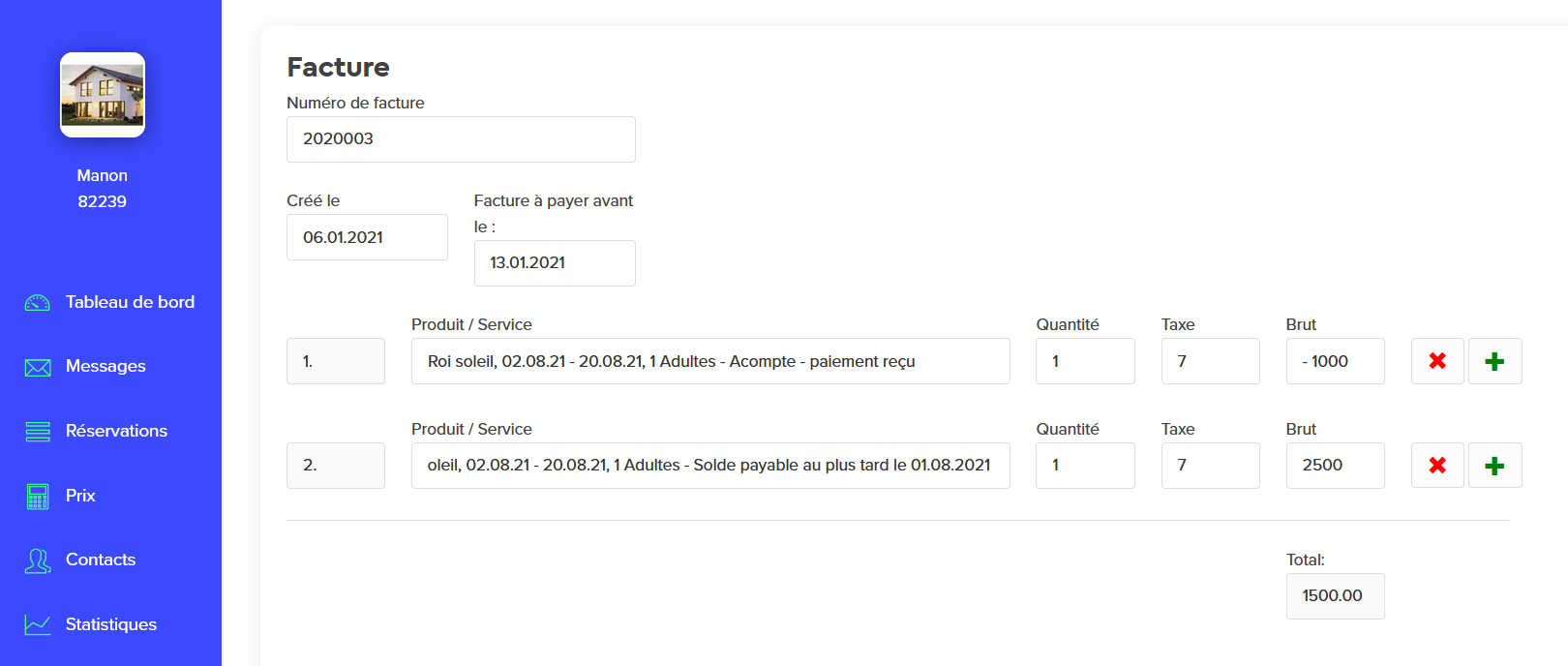Click the Facture heading

coord(338,67)
